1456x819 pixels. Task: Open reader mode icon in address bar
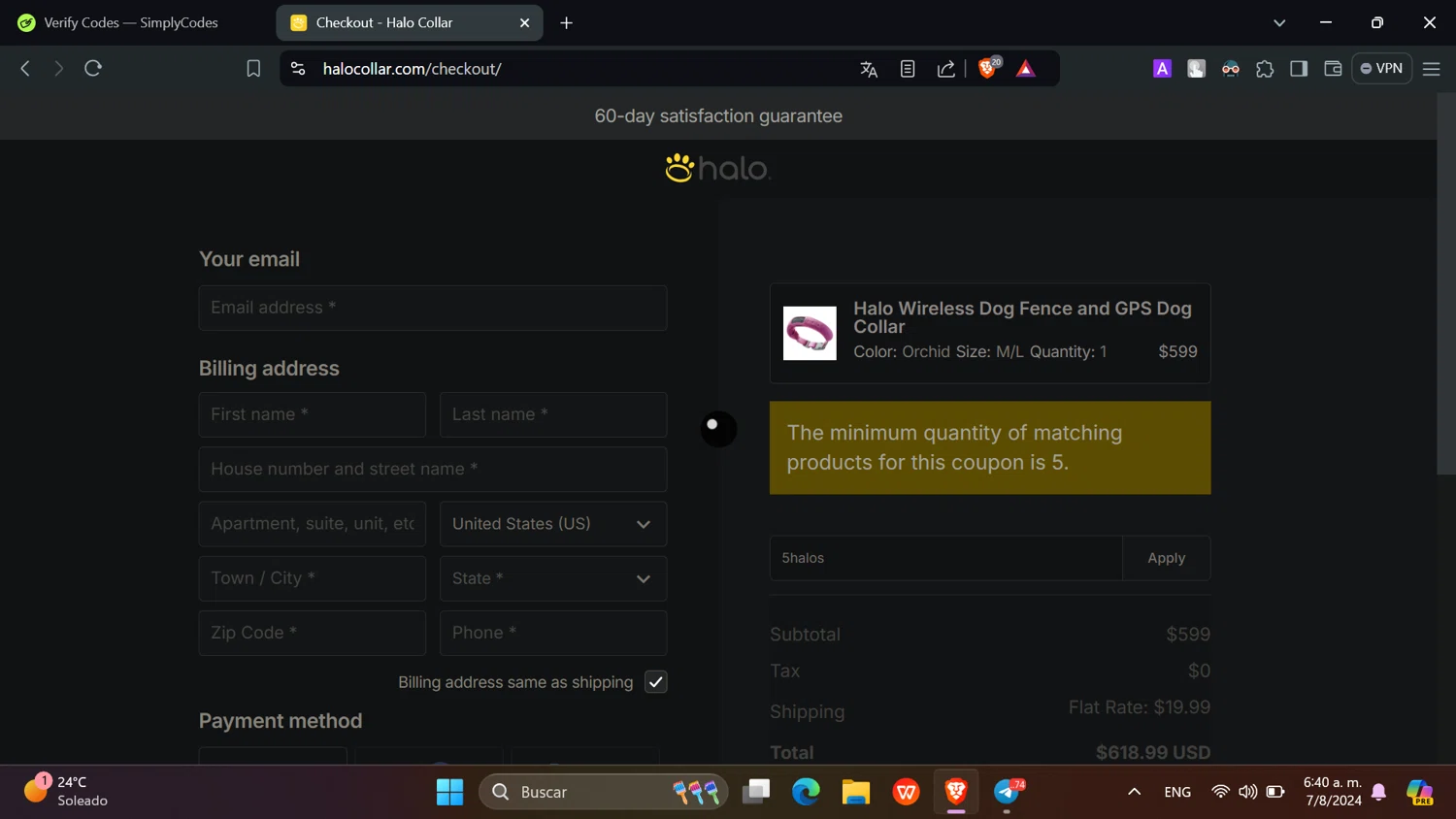coord(908,69)
